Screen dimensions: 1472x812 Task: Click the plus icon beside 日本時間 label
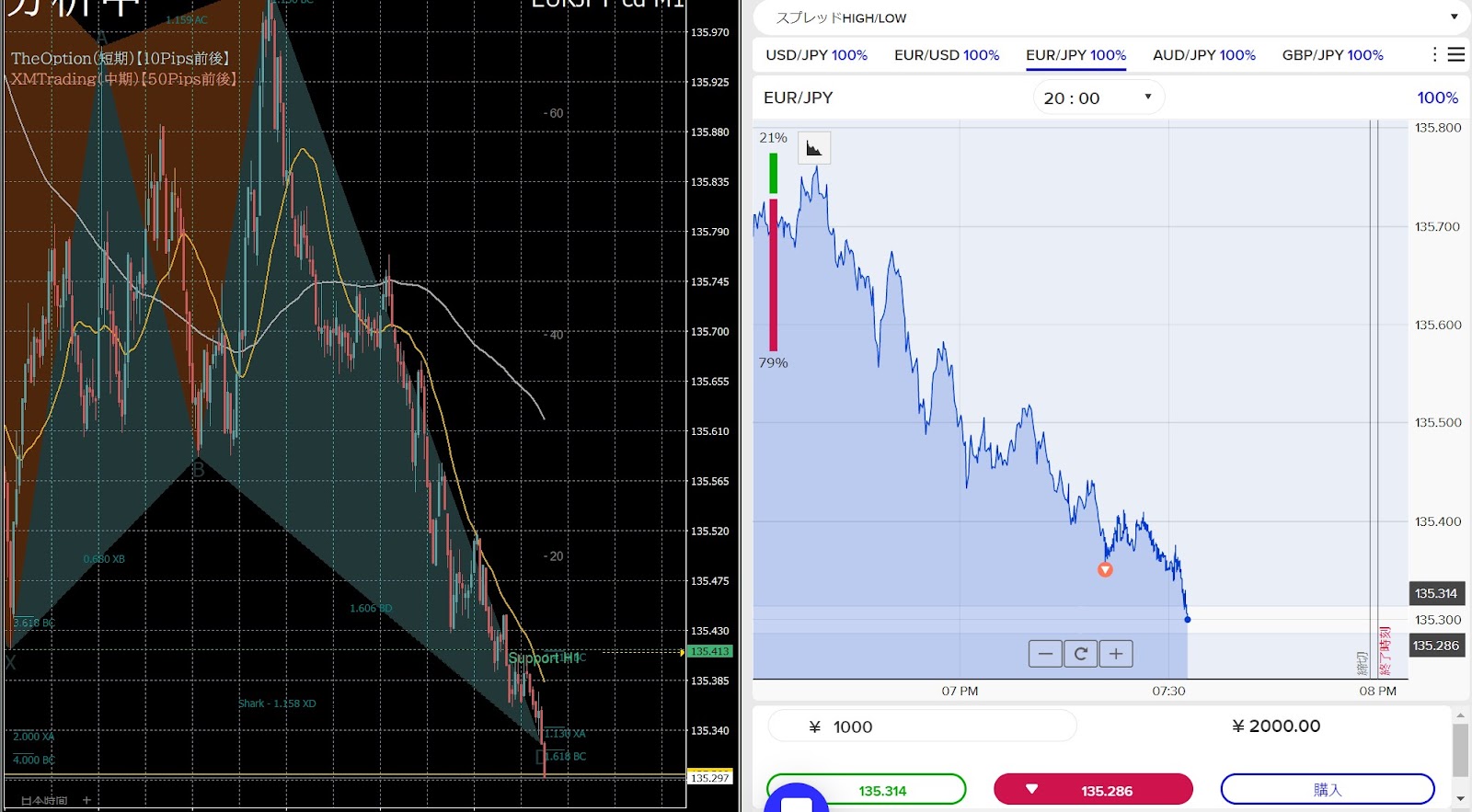pos(86,800)
